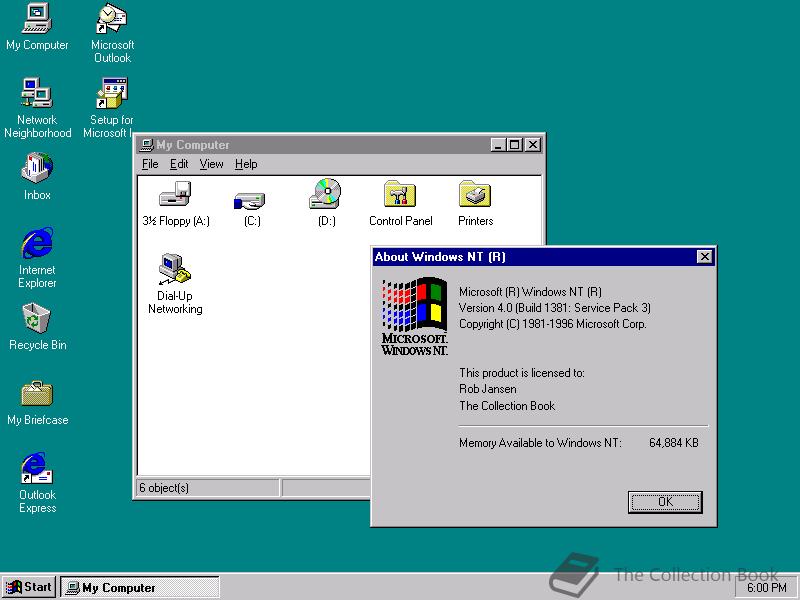Open the View menu in My Computer
800x600 pixels.
pyautogui.click(x=211, y=164)
